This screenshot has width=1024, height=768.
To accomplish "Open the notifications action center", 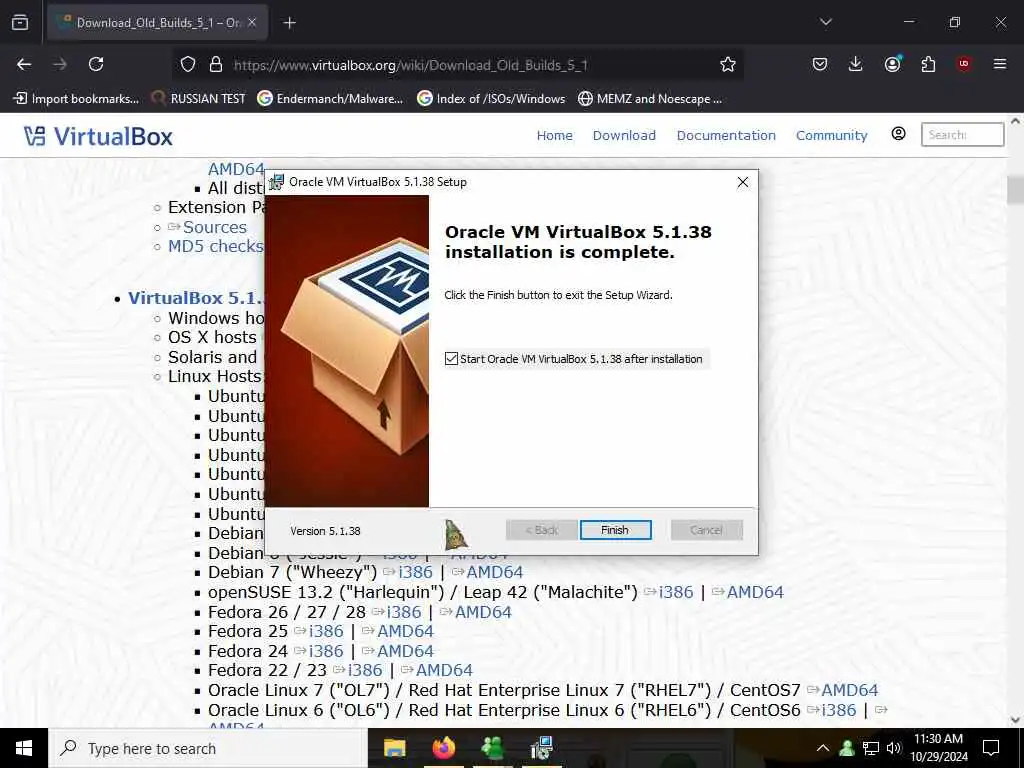I will (x=991, y=748).
